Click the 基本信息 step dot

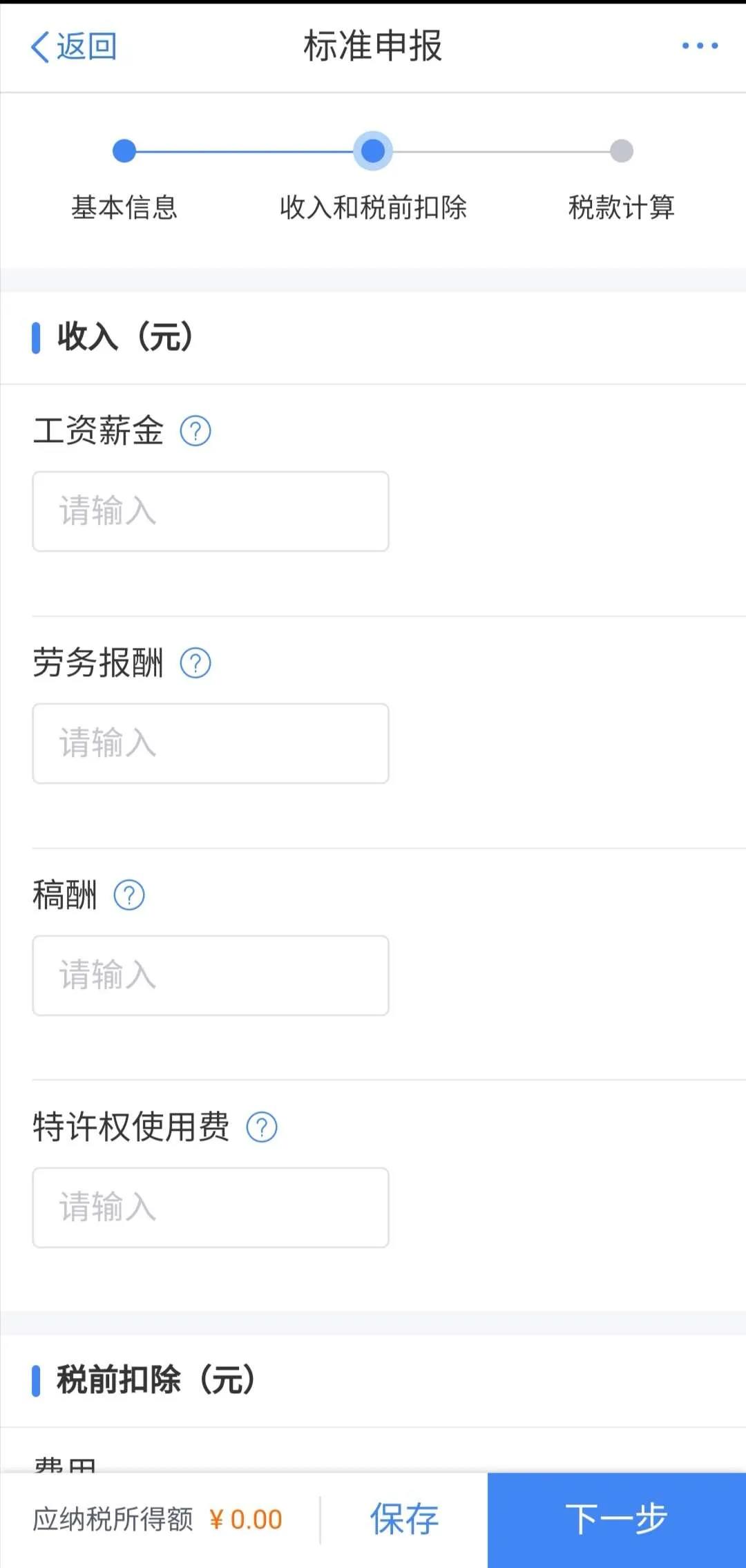[124, 151]
